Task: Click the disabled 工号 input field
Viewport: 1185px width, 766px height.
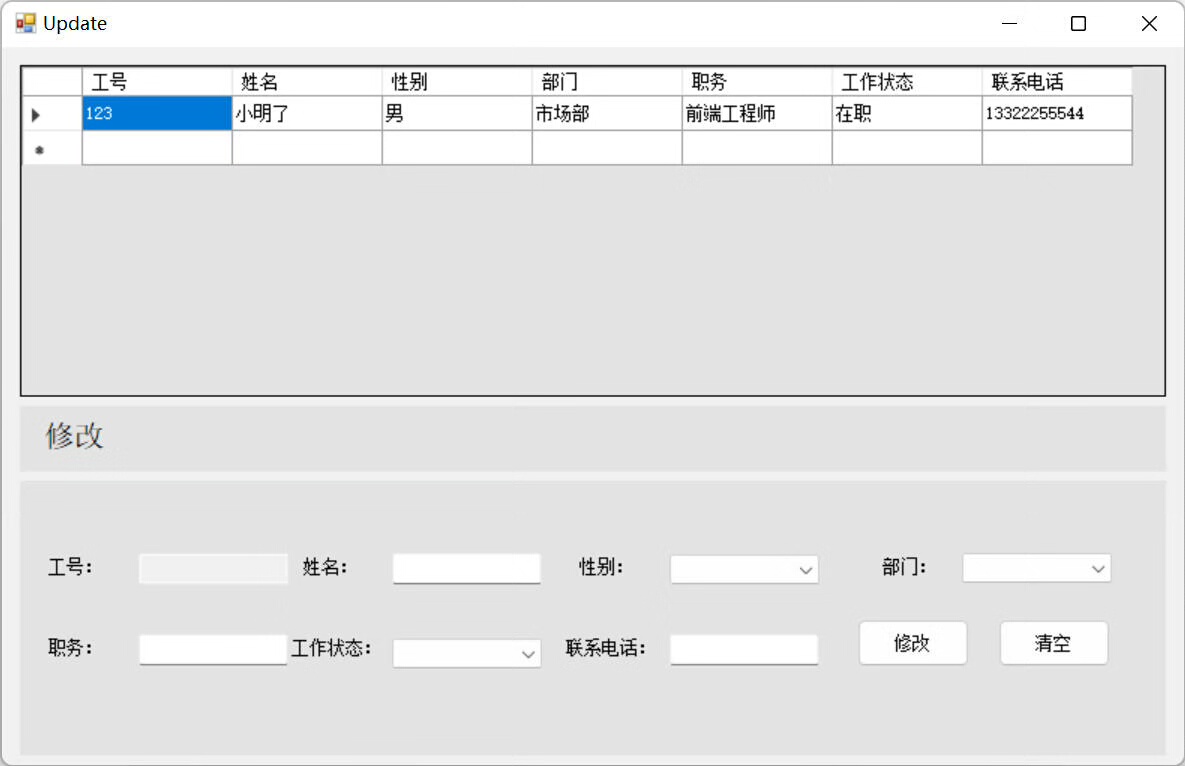Action: (x=213, y=568)
